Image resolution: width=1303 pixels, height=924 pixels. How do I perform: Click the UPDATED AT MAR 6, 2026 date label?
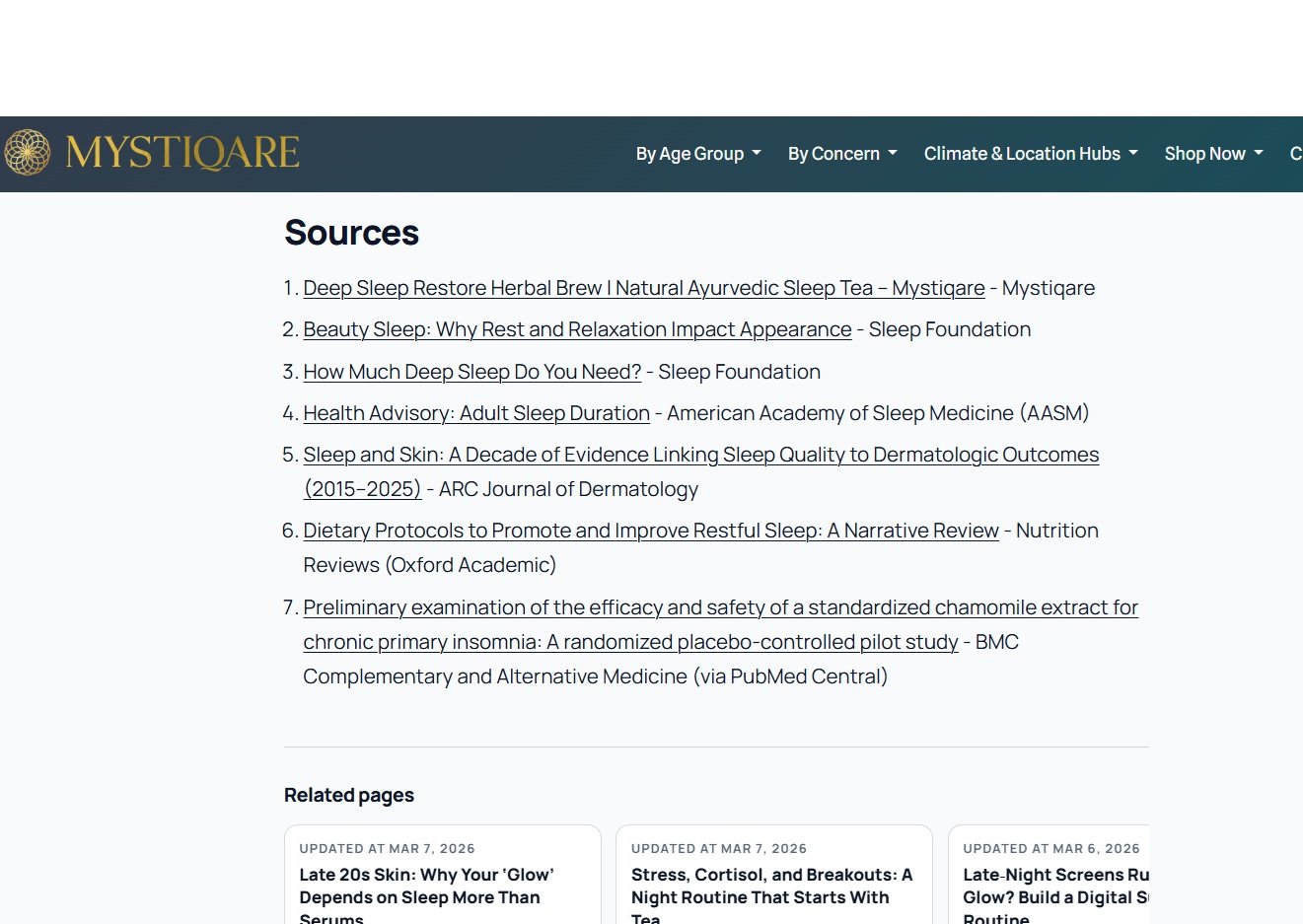[1051, 848]
